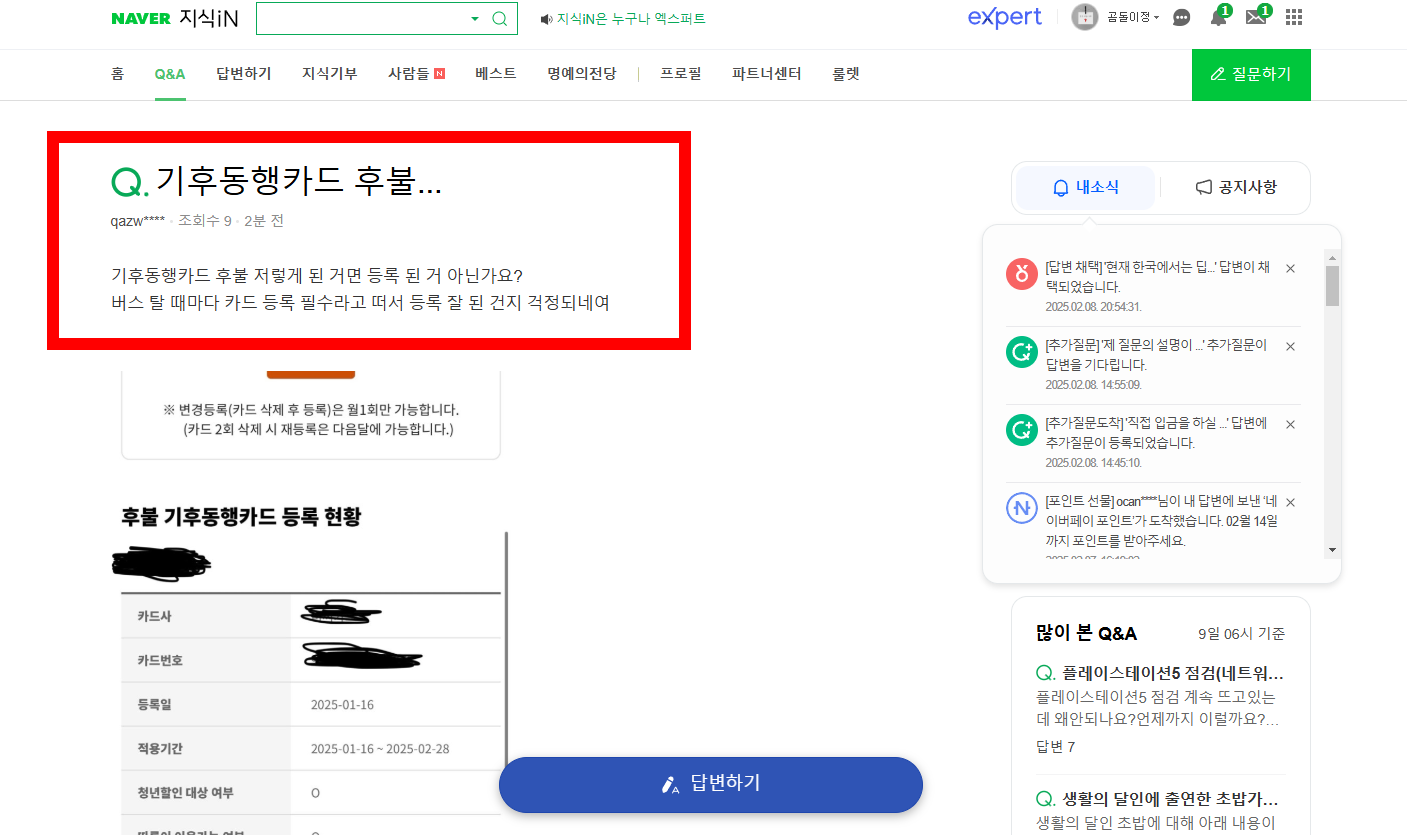
Task: Open the notification bell icon
Action: [1218, 17]
